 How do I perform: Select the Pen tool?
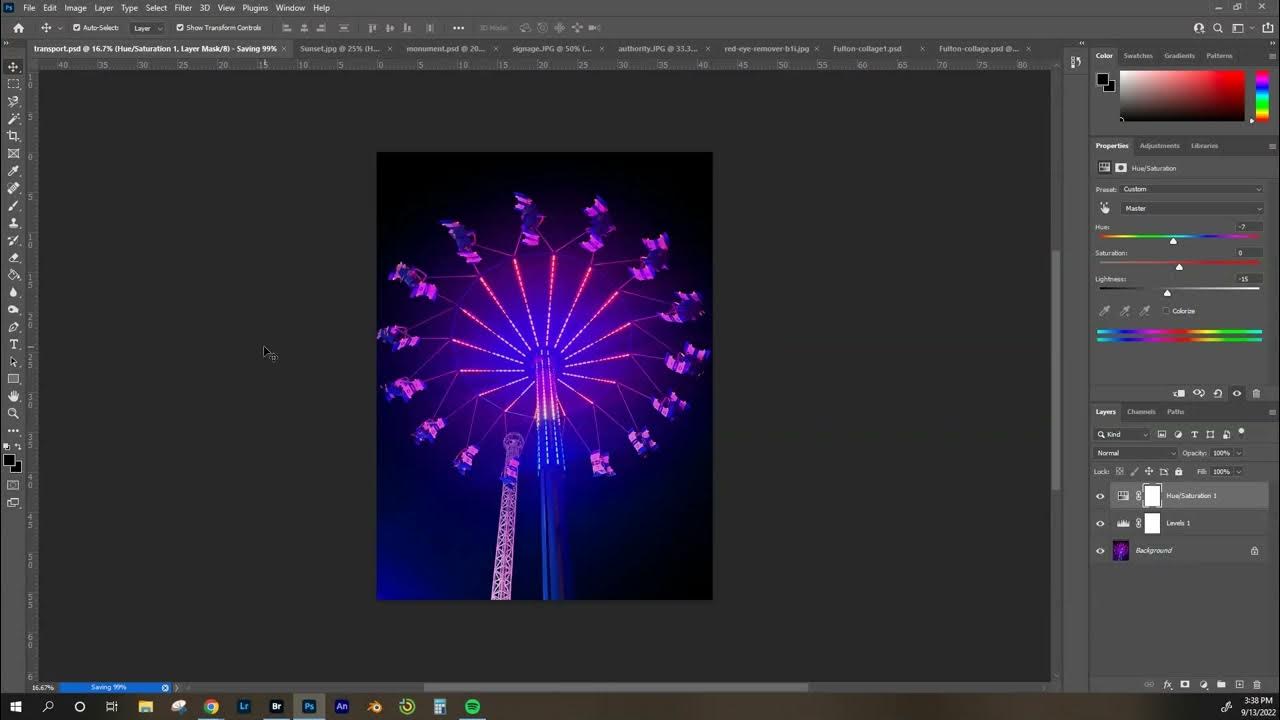tap(13, 327)
